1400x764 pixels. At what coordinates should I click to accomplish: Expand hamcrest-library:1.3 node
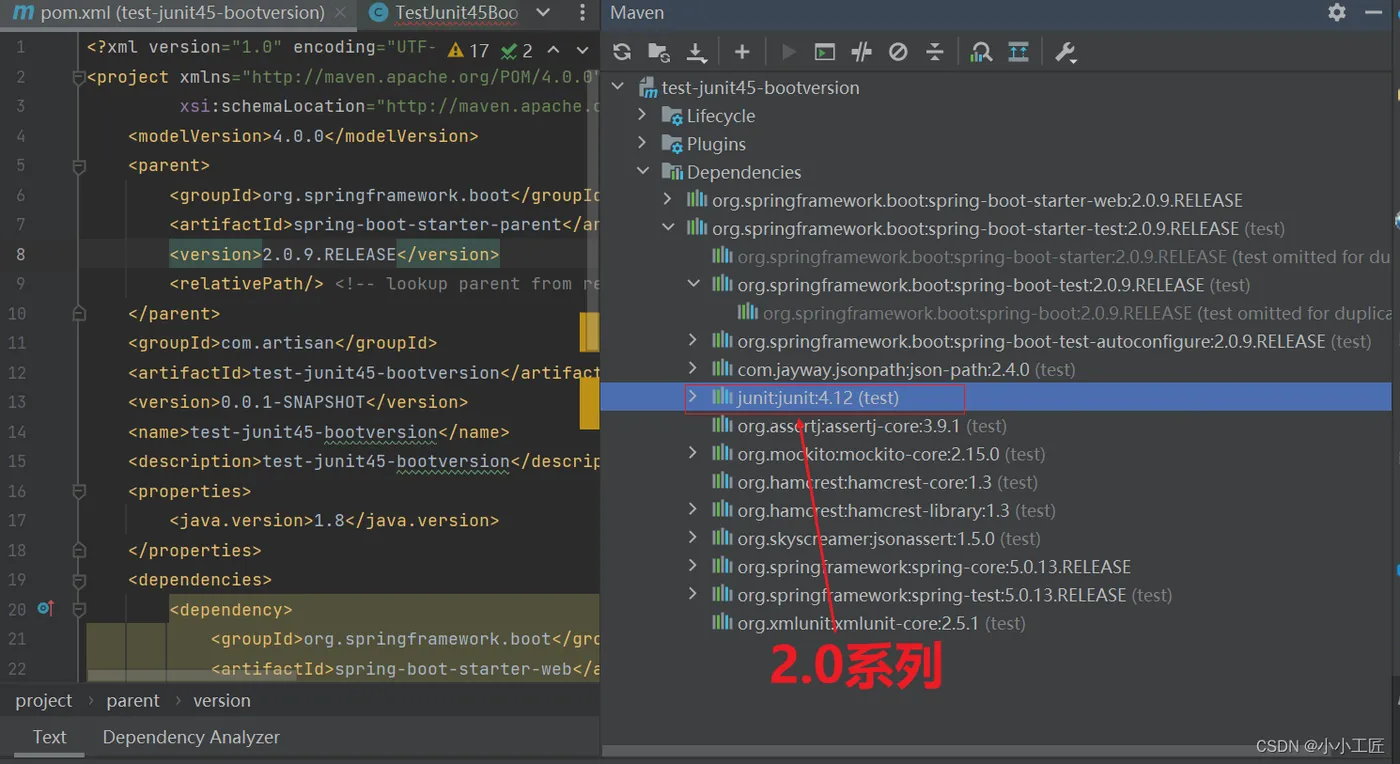click(693, 510)
